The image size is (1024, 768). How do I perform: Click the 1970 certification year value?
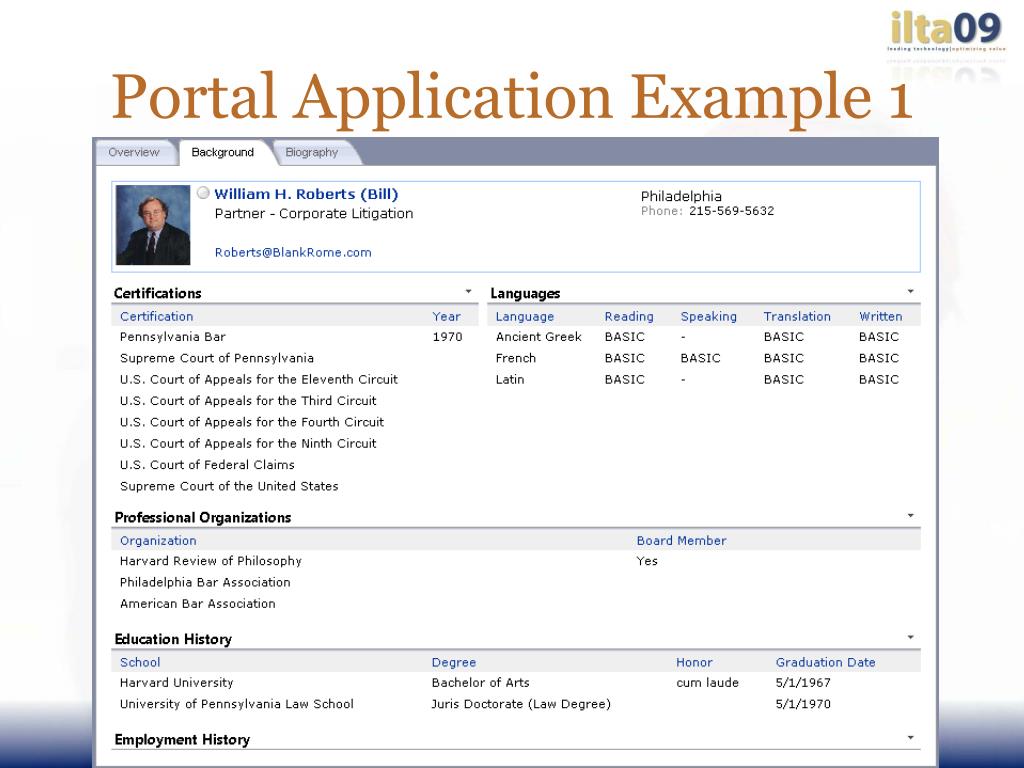pyautogui.click(x=447, y=337)
